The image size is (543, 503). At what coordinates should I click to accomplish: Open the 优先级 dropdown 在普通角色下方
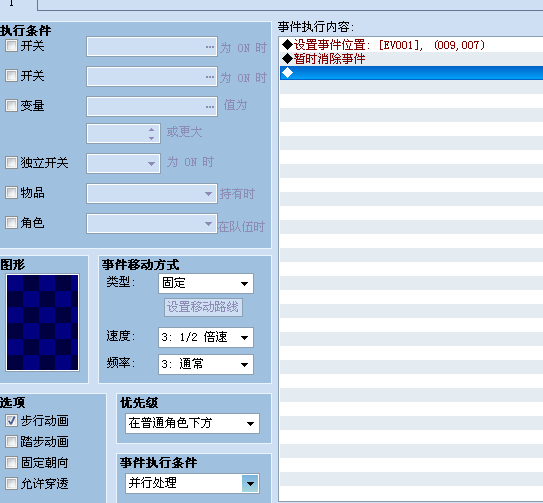point(192,423)
